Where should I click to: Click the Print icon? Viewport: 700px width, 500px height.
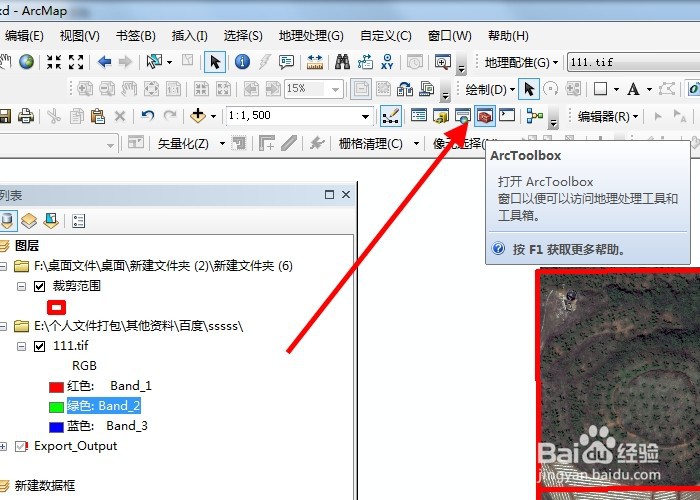click(x=25, y=116)
